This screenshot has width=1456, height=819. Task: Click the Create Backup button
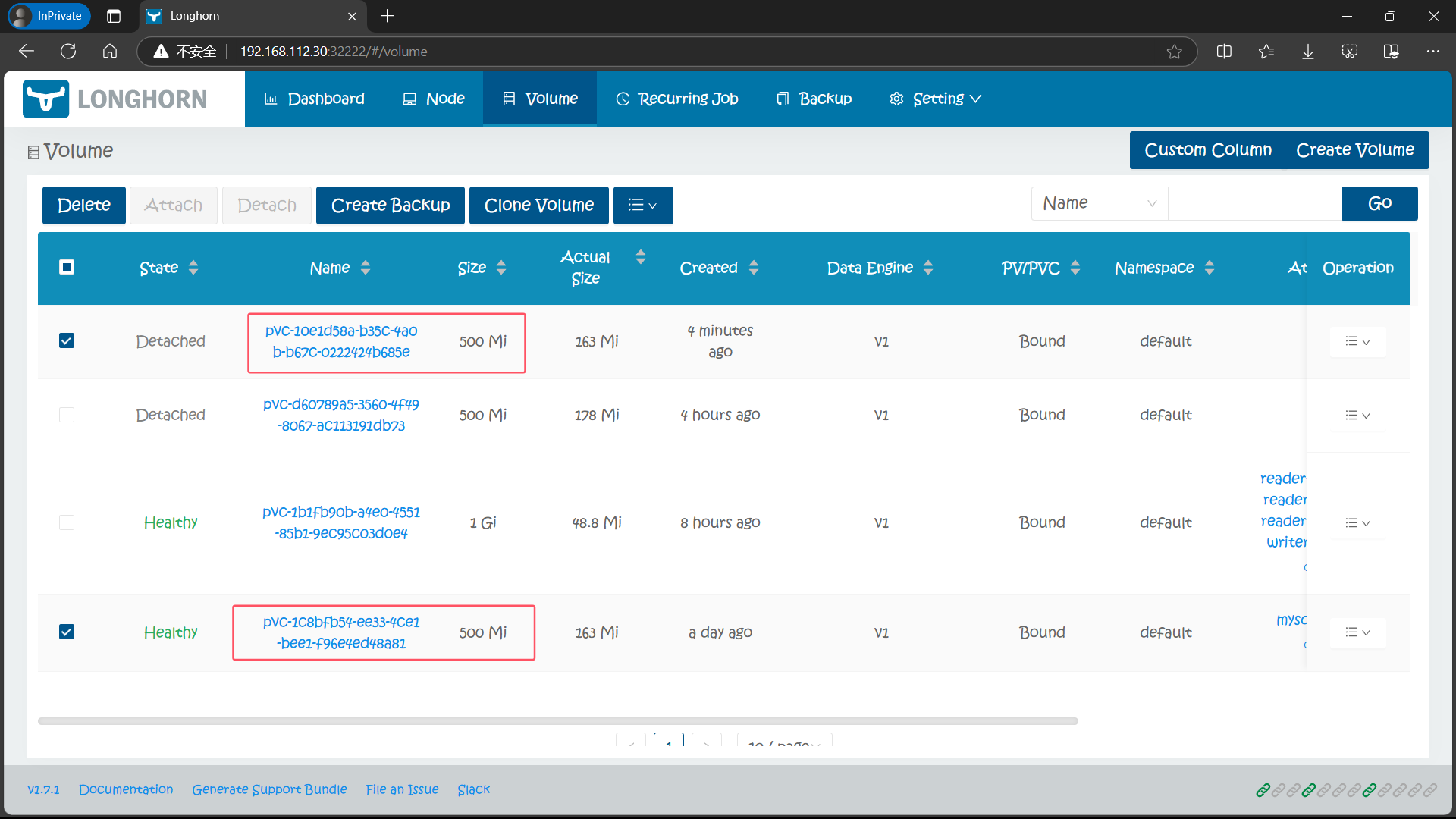[391, 206]
